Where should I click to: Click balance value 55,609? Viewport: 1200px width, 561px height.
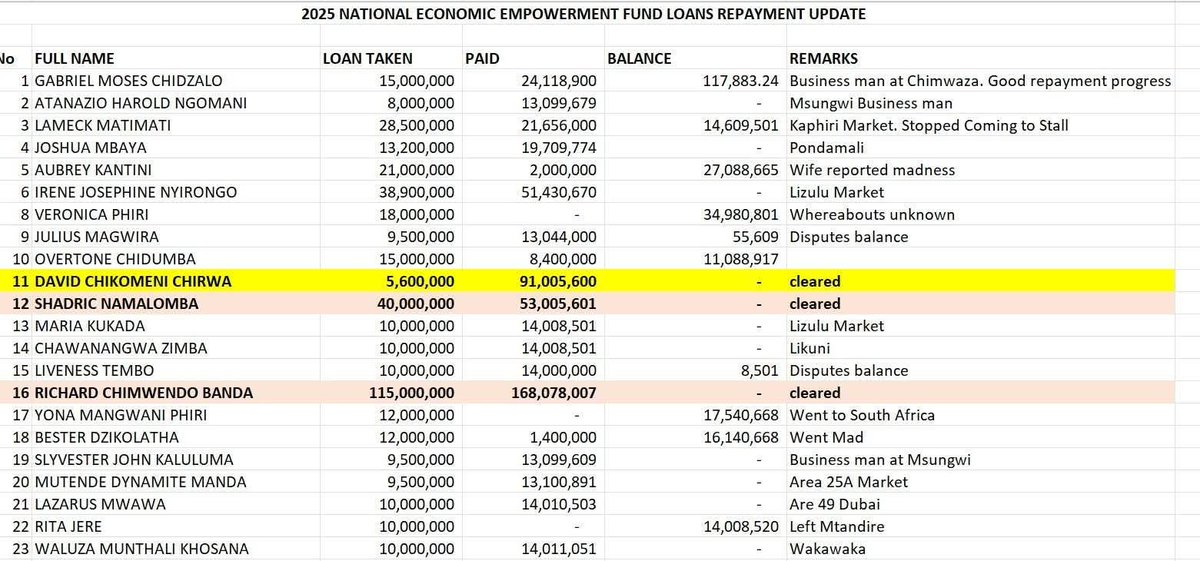pyautogui.click(x=754, y=237)
